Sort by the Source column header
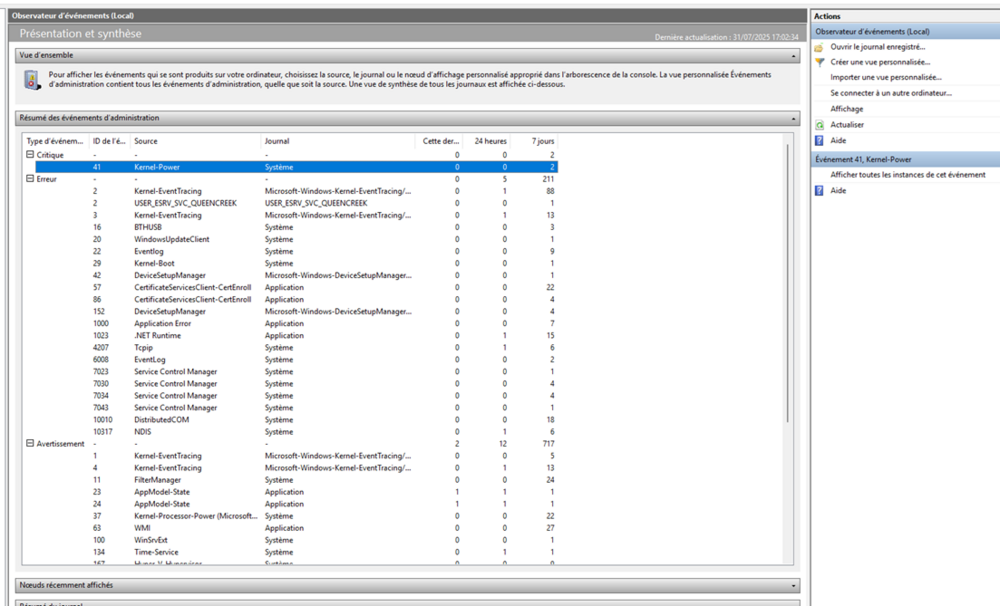1000x606 pixels. [x=195, y=141]
